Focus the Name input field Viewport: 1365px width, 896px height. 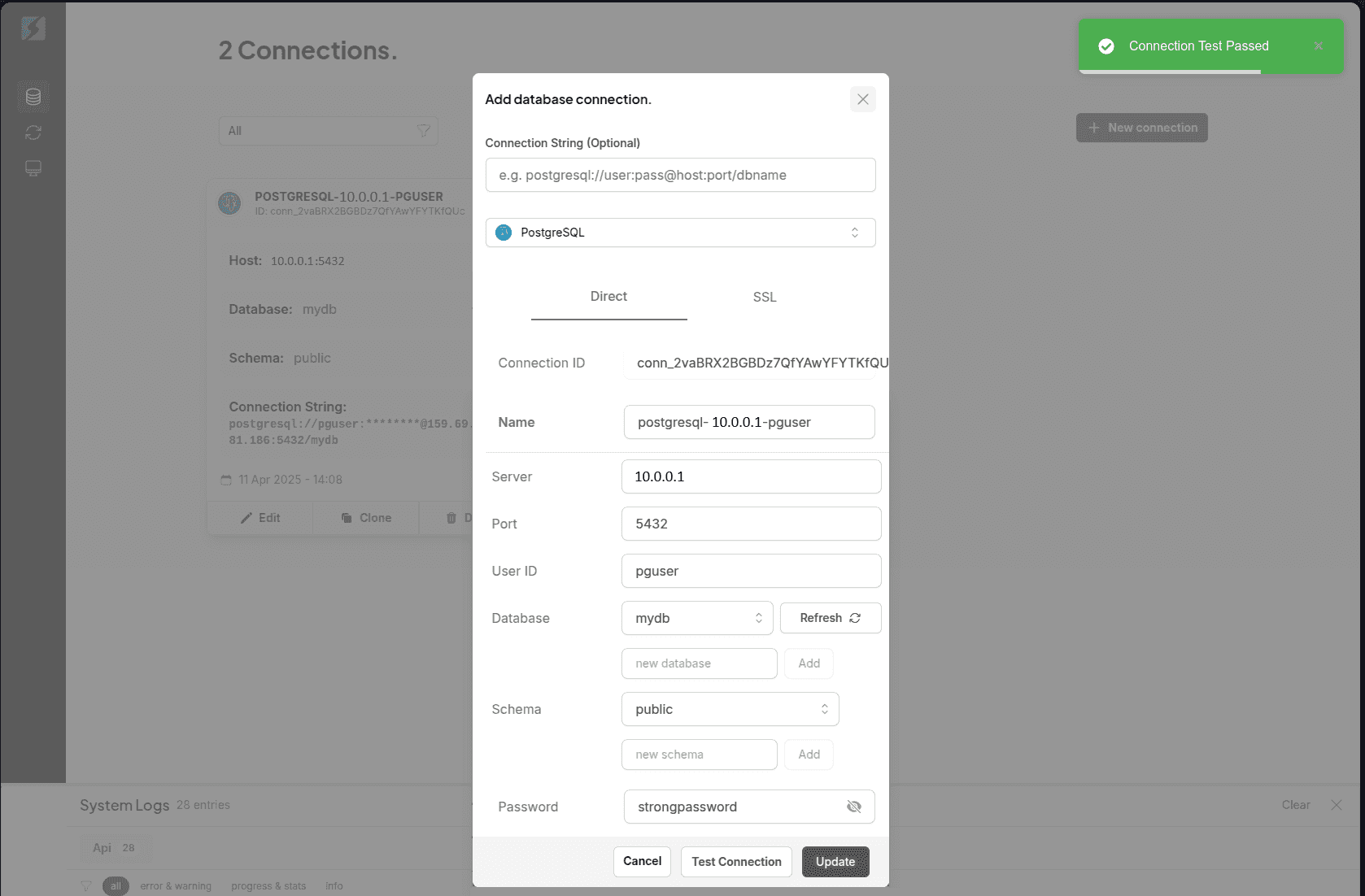pos(749,422)
